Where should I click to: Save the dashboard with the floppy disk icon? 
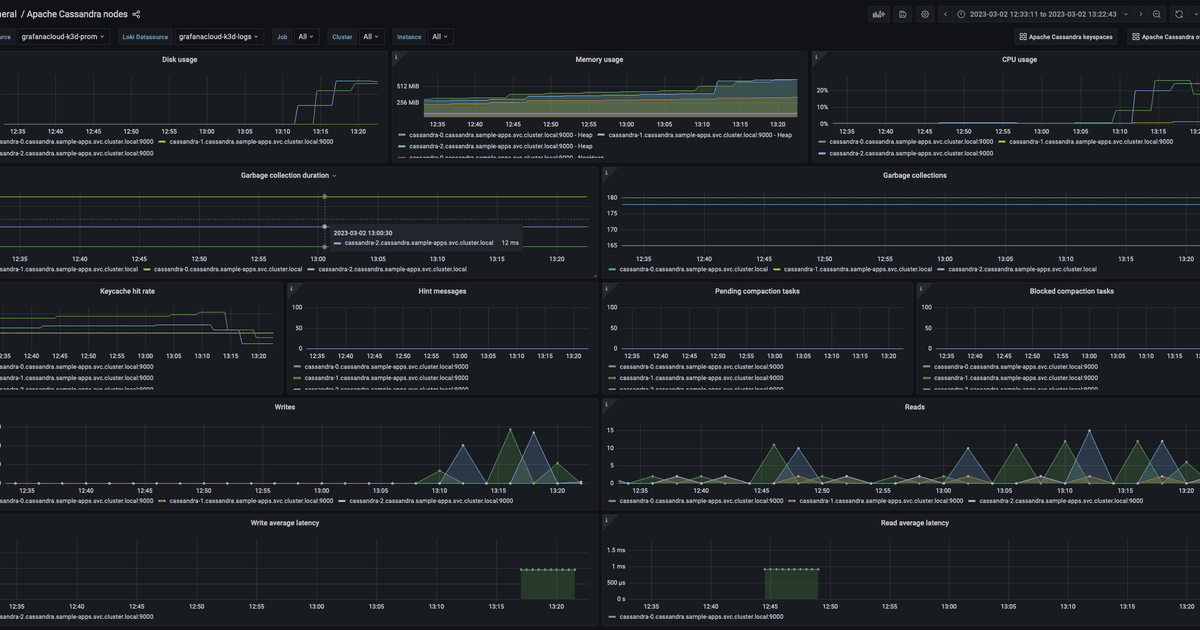click(903, 14)
